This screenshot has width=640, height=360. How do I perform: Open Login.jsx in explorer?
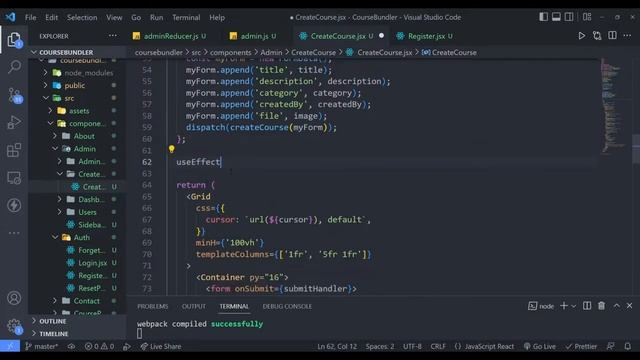[x=92, y=263]
